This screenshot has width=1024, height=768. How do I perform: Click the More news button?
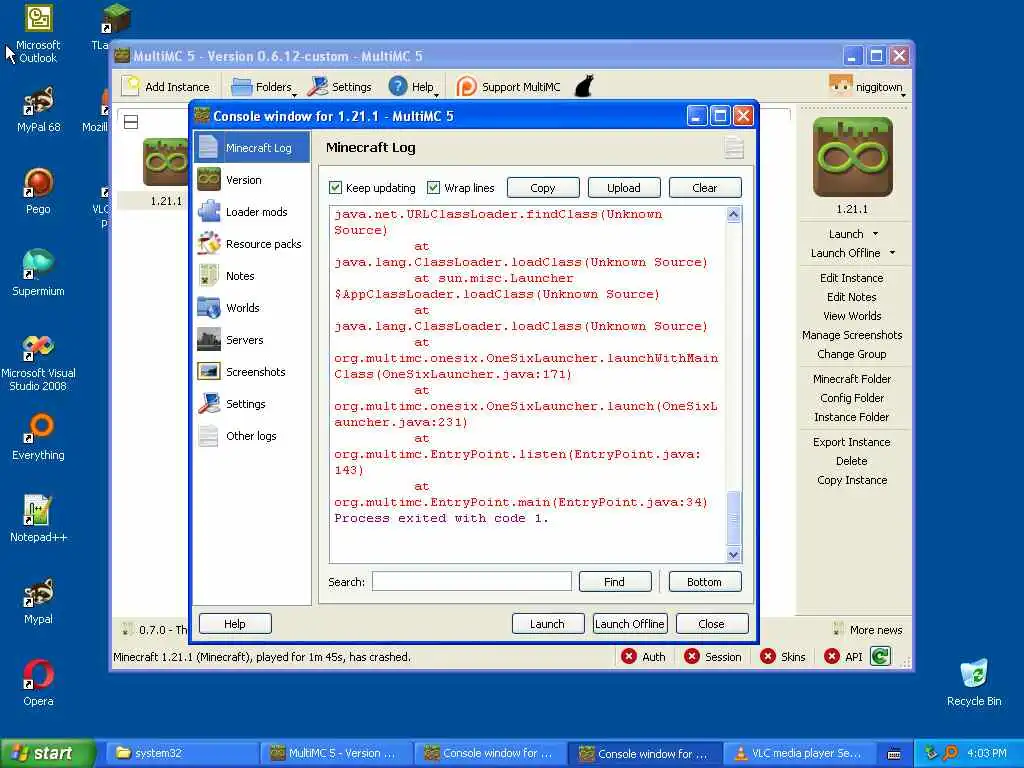coord(869,630)
